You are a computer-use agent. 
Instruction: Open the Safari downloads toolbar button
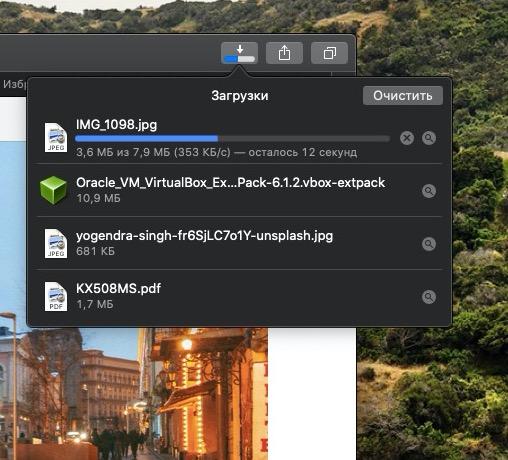click(239, 53)
